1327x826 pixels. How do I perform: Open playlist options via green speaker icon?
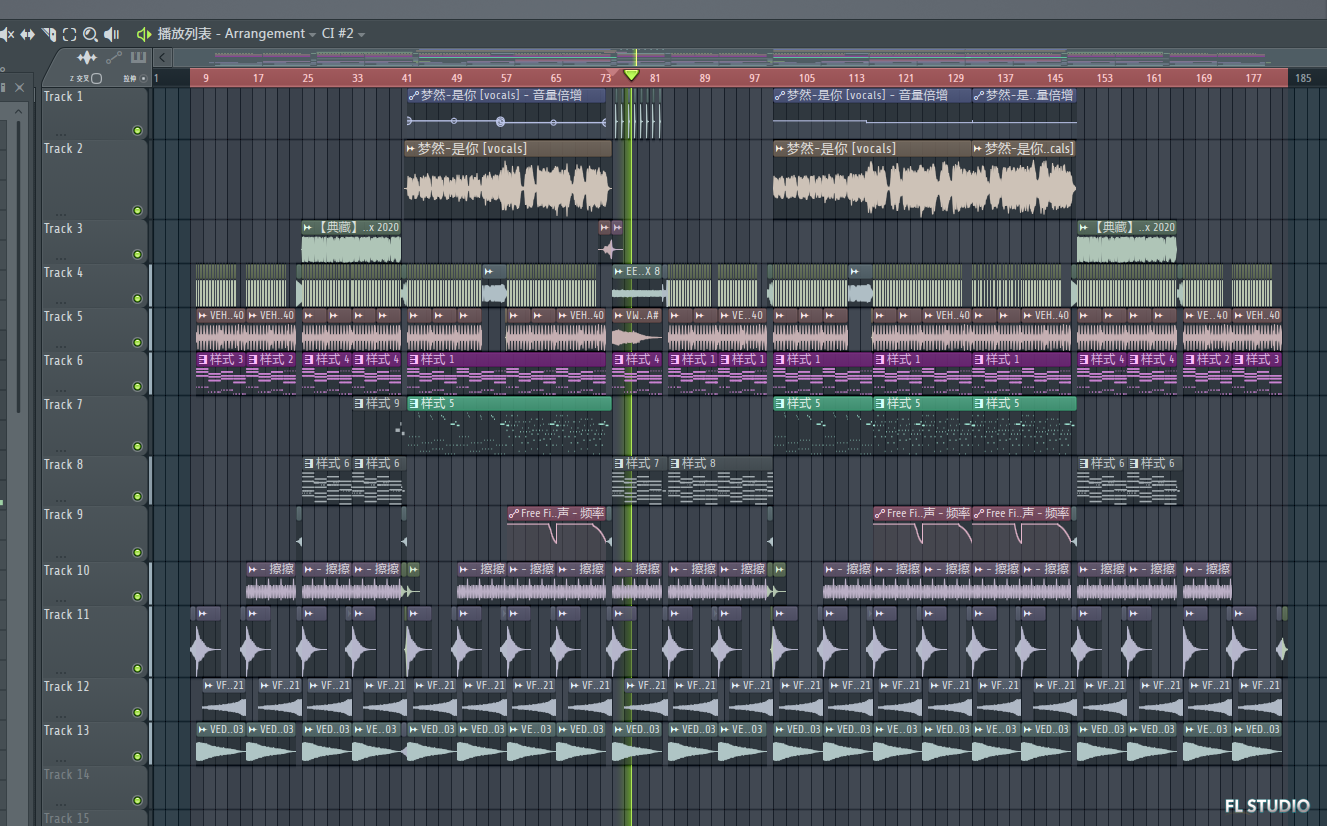coord(144,34)
